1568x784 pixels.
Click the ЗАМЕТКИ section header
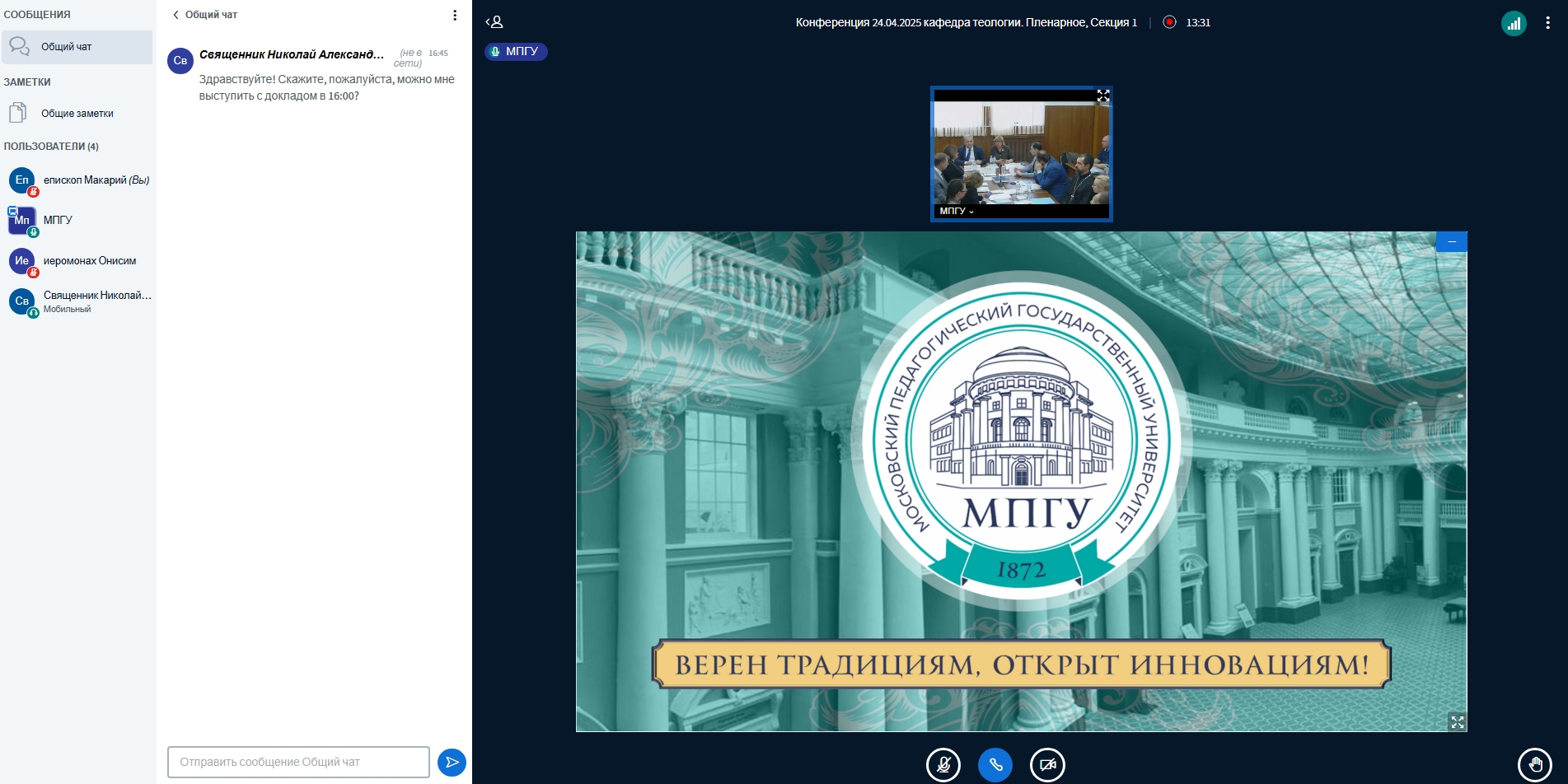27,82
